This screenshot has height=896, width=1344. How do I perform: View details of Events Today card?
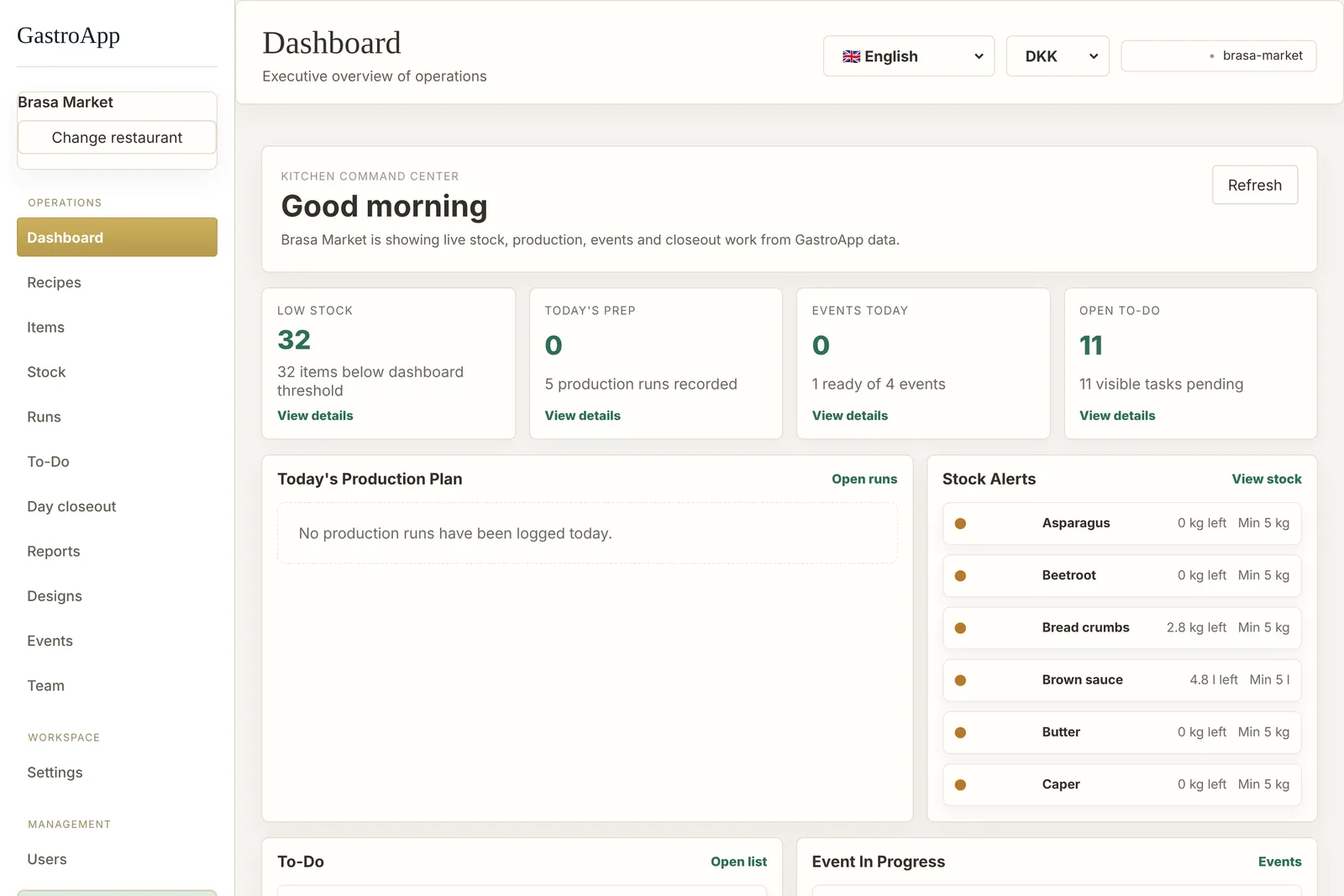849,416
